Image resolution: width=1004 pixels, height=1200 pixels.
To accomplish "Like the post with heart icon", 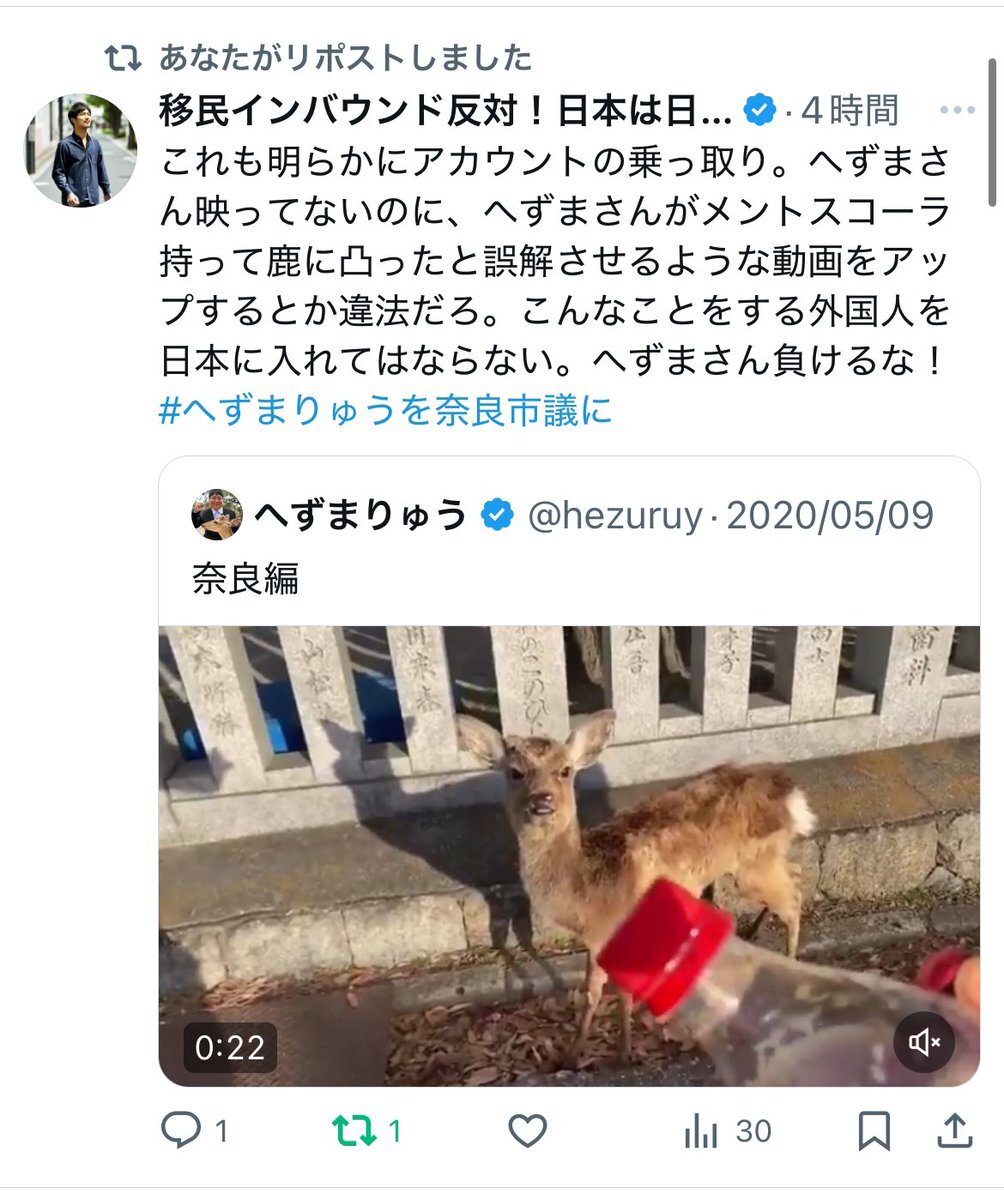I will pyautogui.click(x=527, y=1131).
